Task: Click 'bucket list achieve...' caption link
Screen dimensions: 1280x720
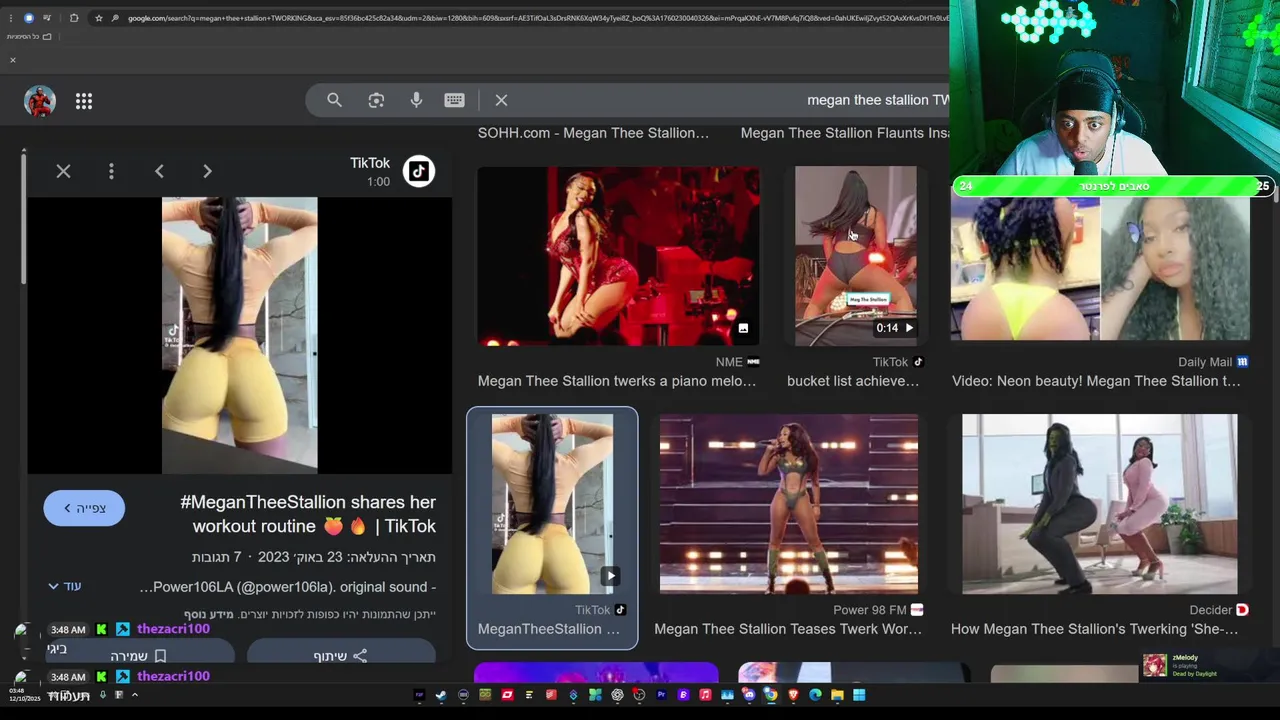Action: tap(853, 381)
